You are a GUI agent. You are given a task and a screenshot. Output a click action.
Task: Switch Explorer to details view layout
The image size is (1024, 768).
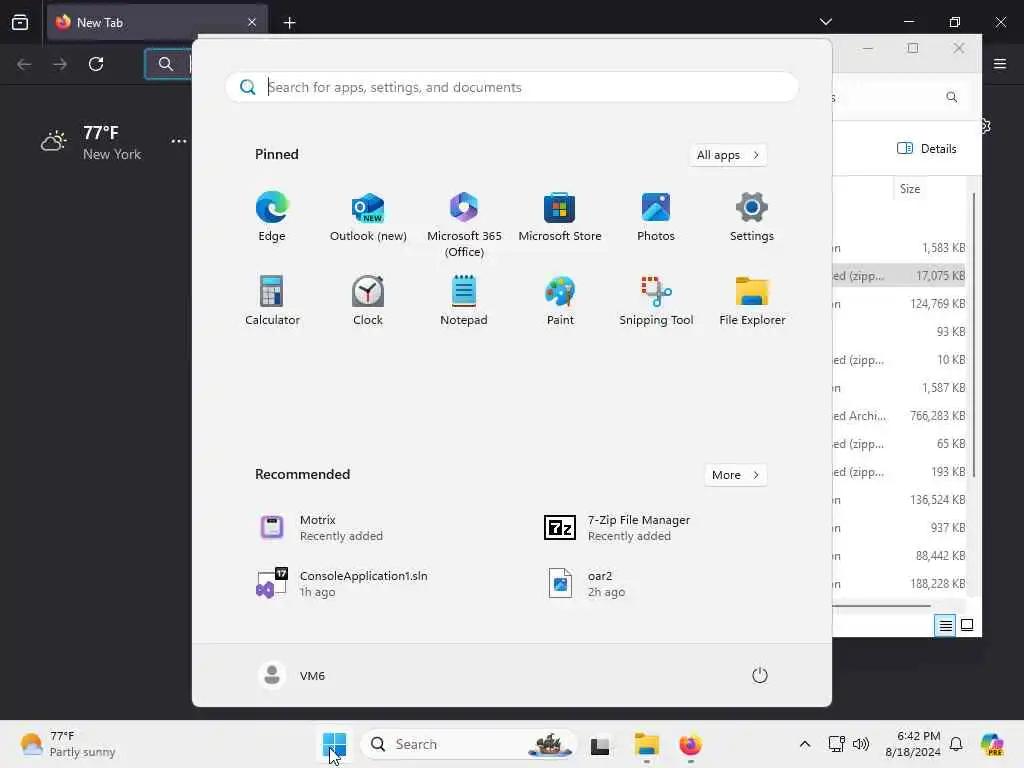tap(945, 626)
